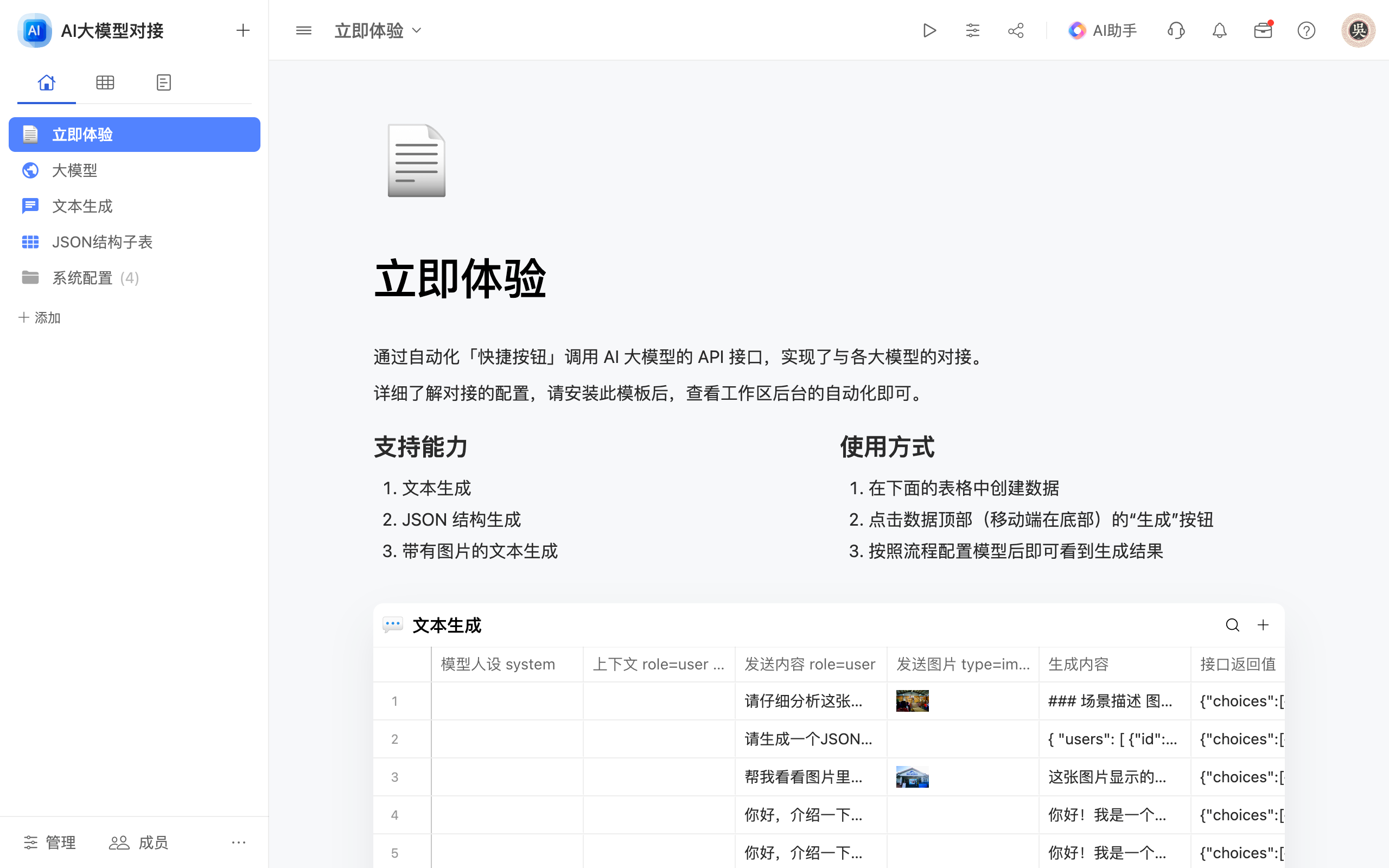Image resolution: width=1389 pixels, height=868 pixels.
Task: Open the settings sliders icon in toolbar
Action: (x=972, y=30)
